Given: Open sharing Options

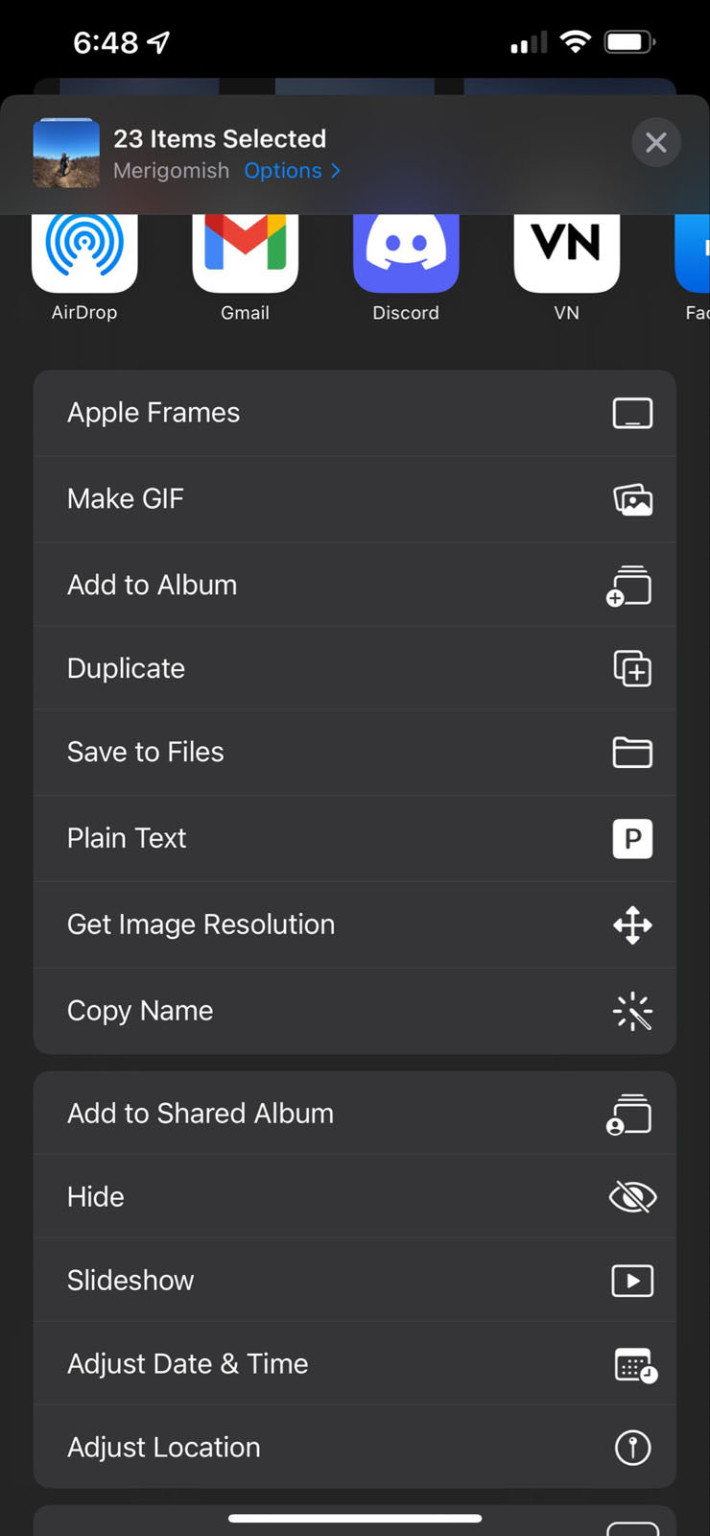Looking at the screenshot, I should tap(283, 170).
